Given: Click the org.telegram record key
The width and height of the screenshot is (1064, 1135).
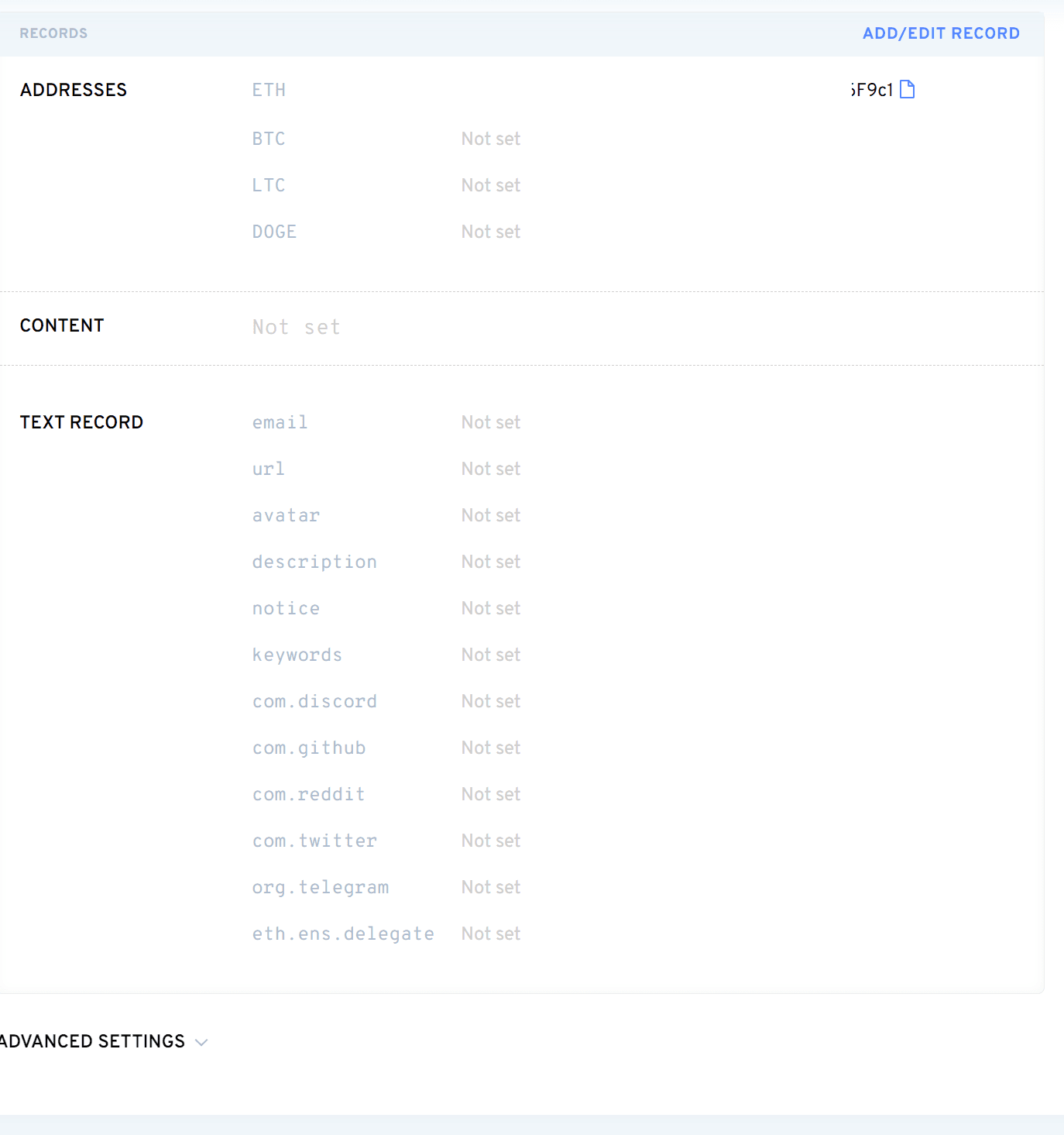Looking at the screenshot, I should tap(321, 887).
